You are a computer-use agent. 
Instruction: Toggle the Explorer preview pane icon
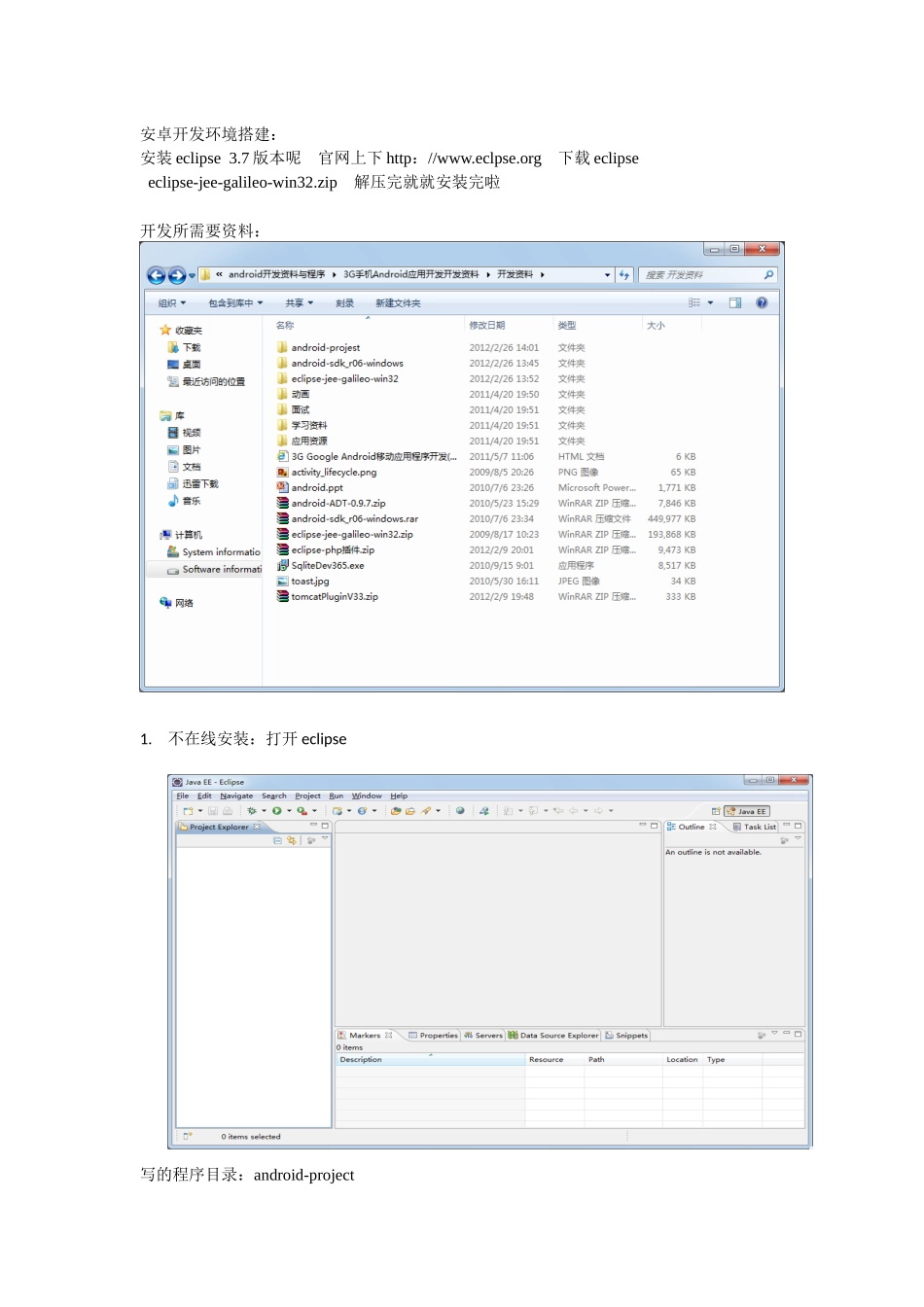[735, 302]
